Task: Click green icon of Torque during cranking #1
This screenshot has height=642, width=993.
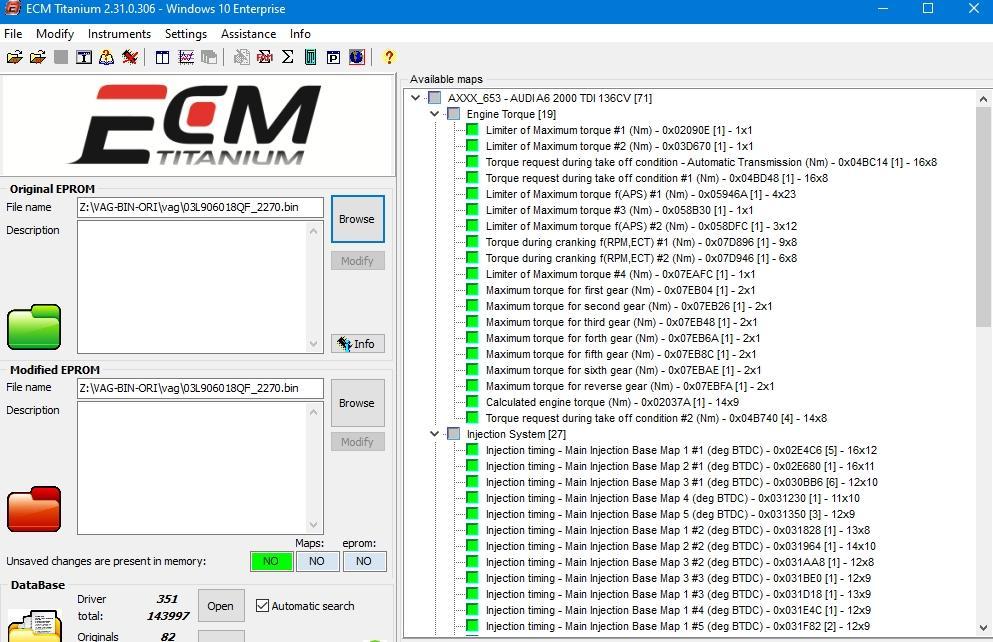Action: 472,241
